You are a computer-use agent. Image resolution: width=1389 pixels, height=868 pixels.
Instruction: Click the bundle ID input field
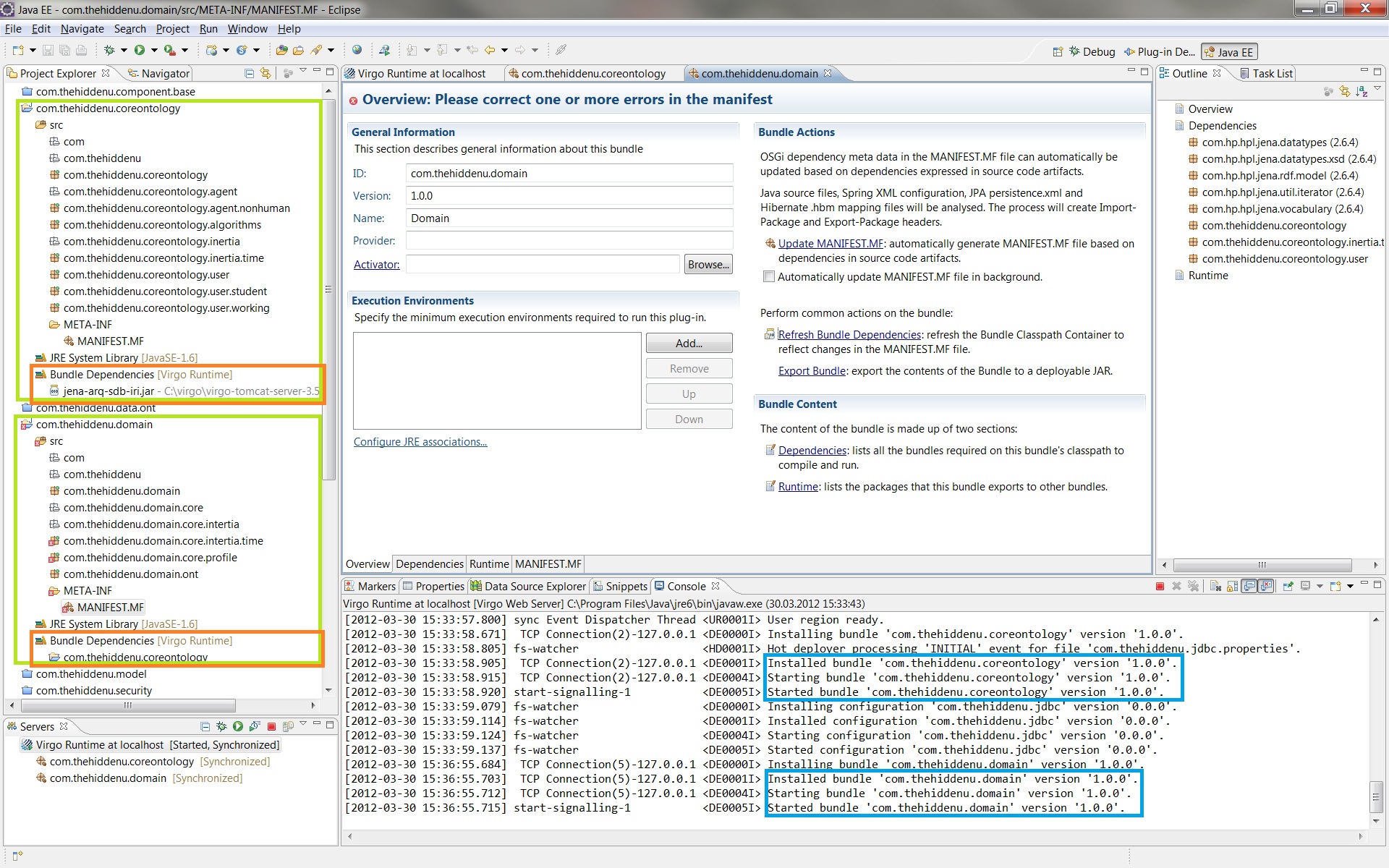pyautogui.click(x=569, y=174)
